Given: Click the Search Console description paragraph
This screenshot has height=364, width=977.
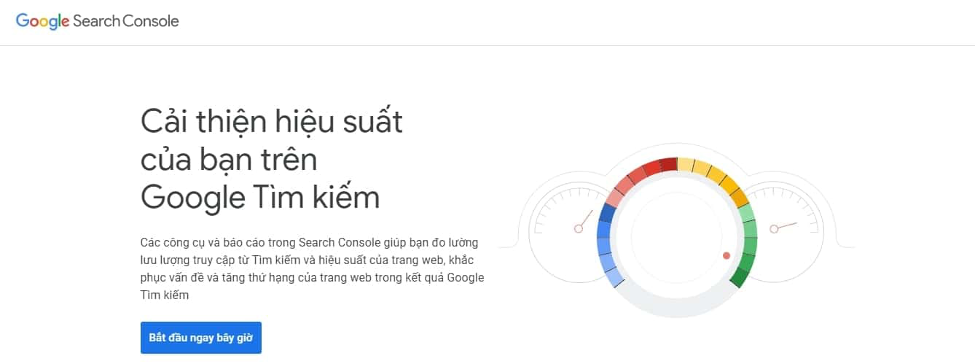Looking at the screenshot, I should click(312, 269).
